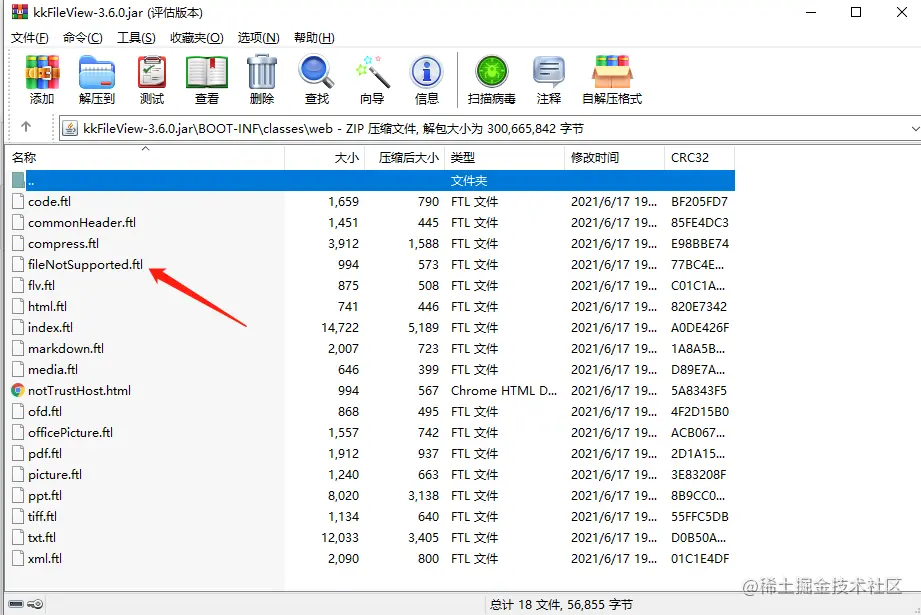Select the file html.ftl
The height and width of the screenshot is (615, 921).
point(47,307)
